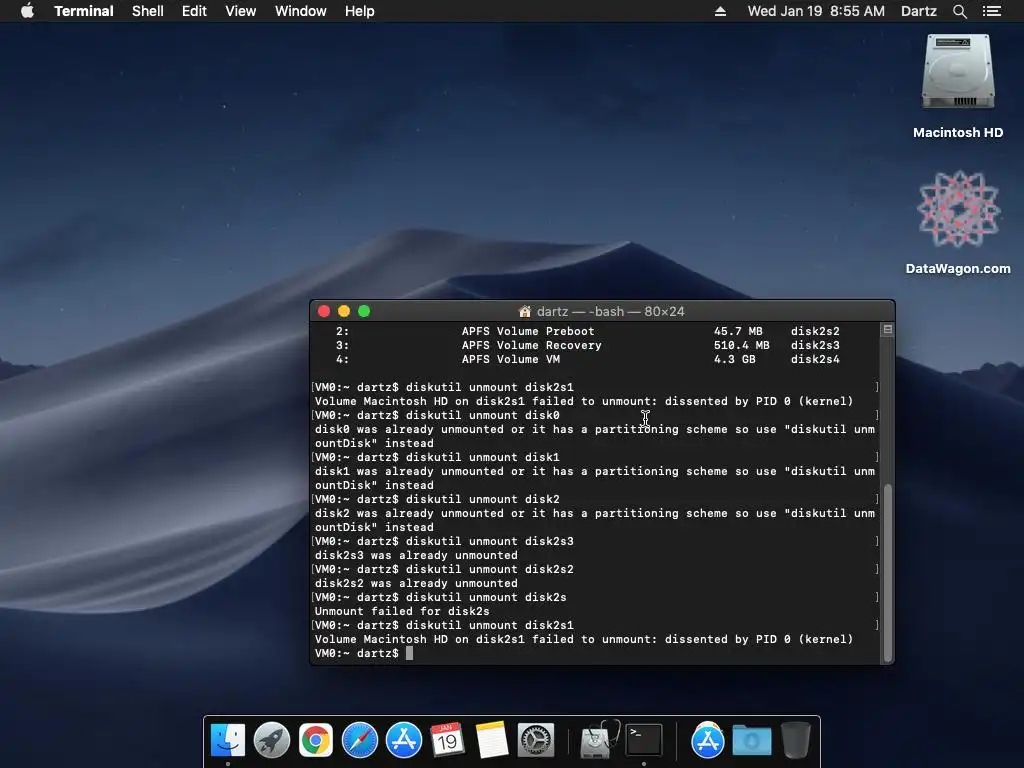Click the 'diskutil unmount disk2' command line
Viewport: 1024px width, 768px height.
point(483,499)
